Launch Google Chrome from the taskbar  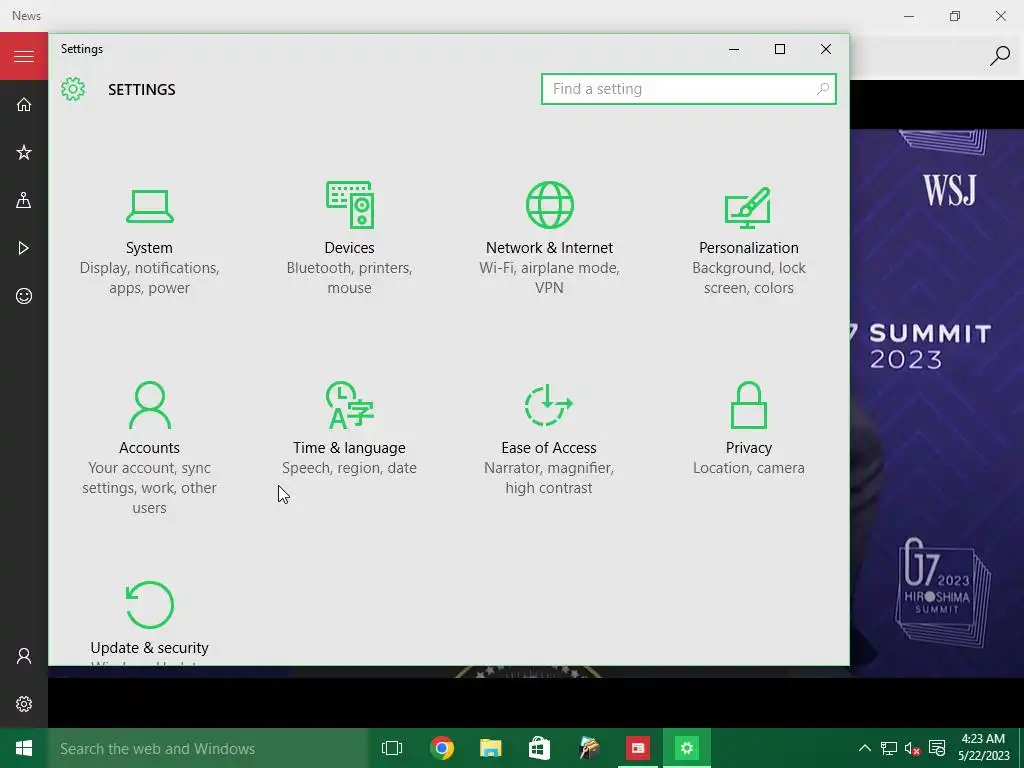click(x=441, y=748)
